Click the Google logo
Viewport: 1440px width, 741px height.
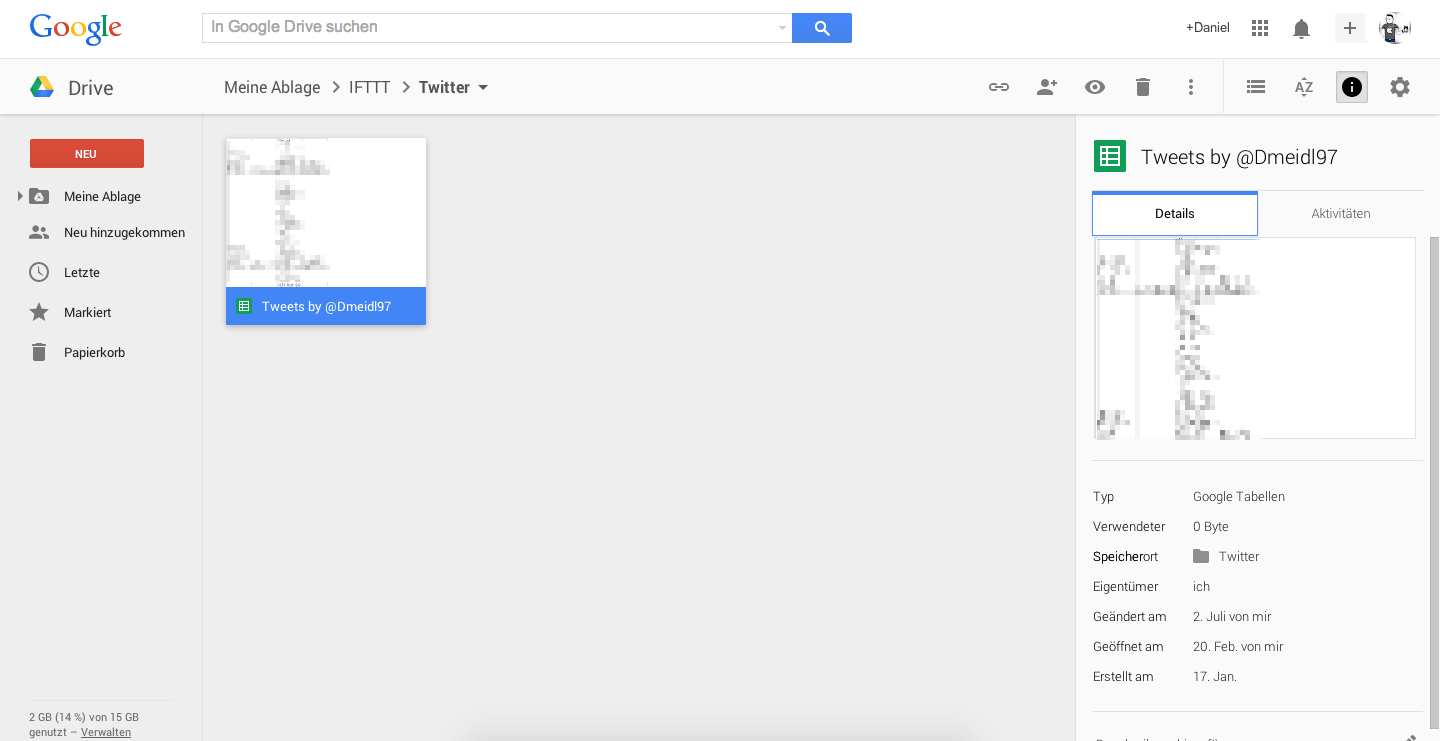(75, 29)
